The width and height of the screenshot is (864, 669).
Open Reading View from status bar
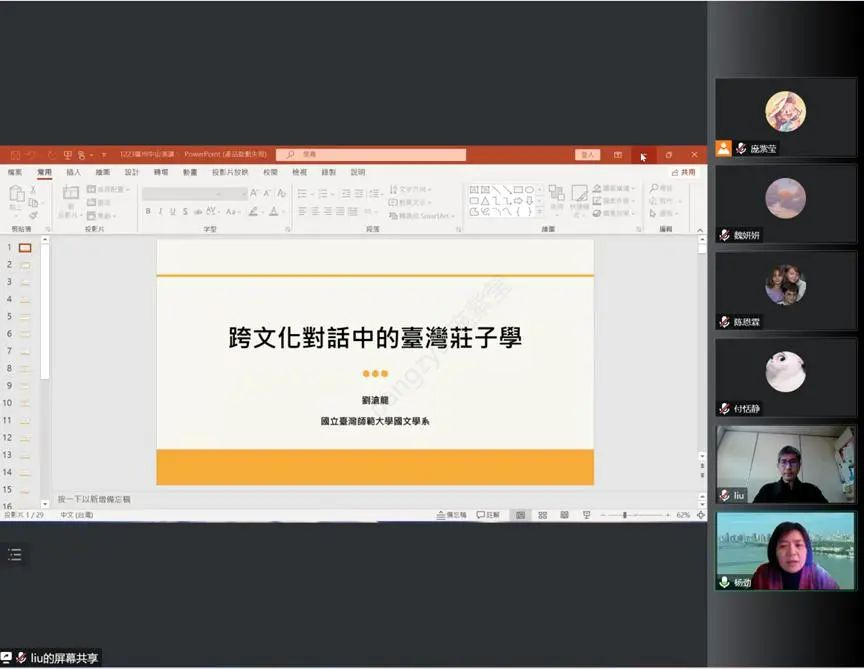coord(562,515)
